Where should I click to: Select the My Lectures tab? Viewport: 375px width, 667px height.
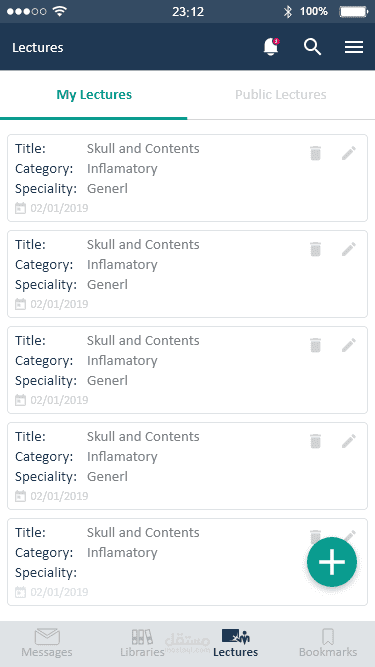click(x=94, y=94)
